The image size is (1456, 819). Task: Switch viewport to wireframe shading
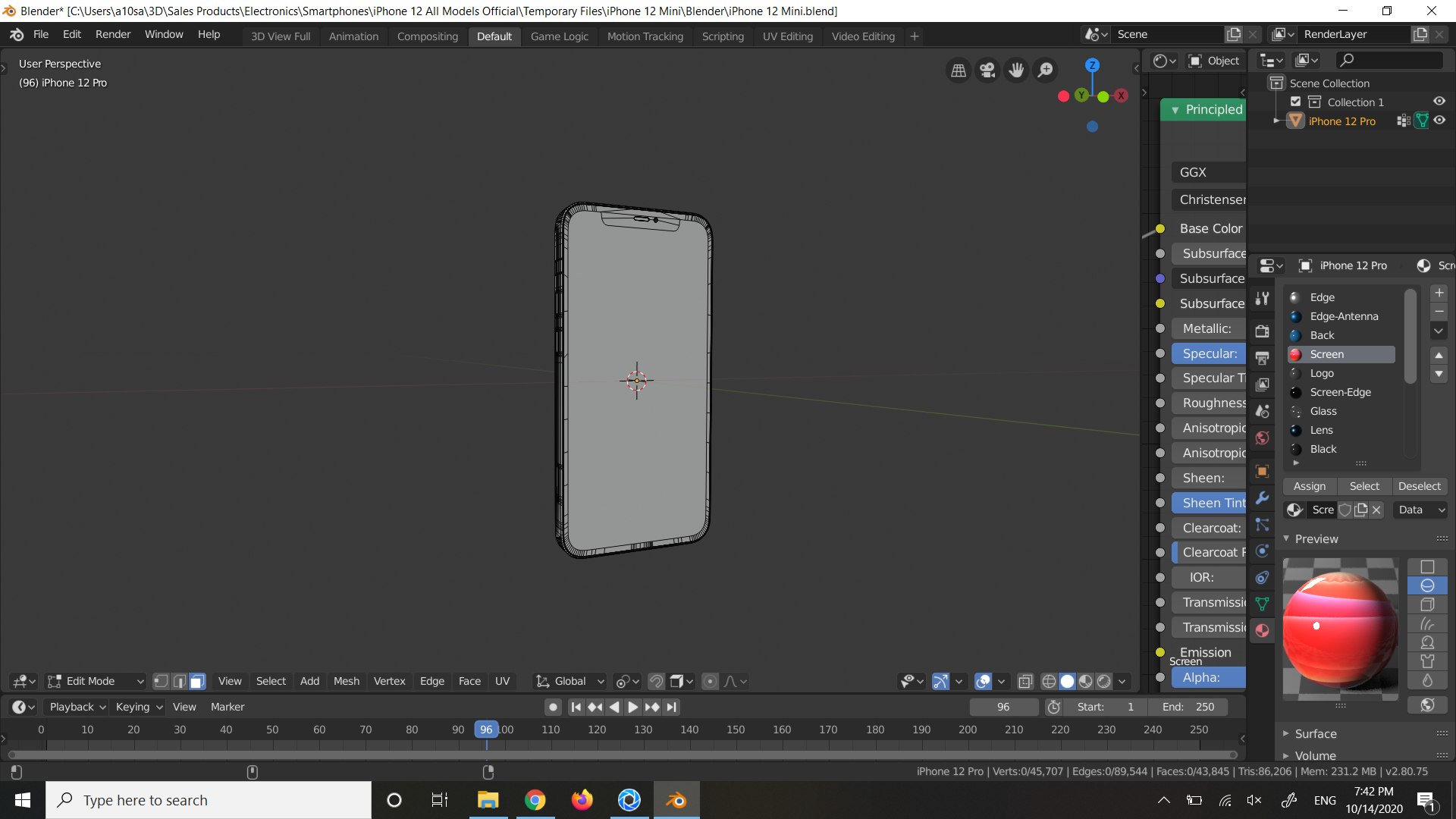tap(1049, 681)
